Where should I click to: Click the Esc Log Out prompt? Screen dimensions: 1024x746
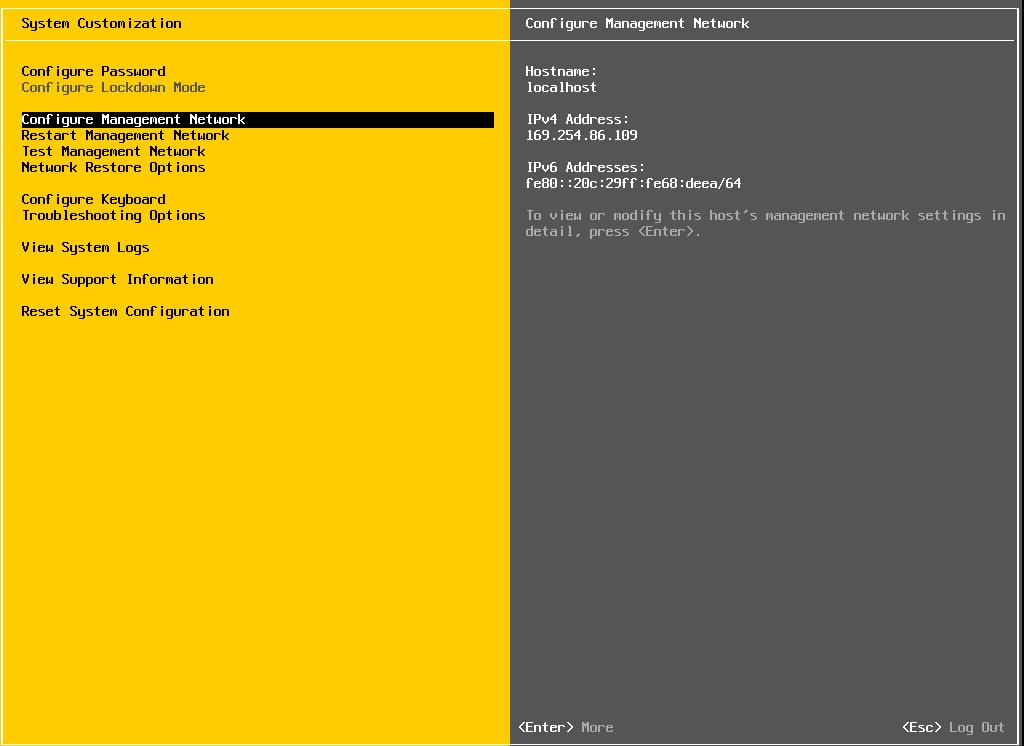[x=952, y=727]
